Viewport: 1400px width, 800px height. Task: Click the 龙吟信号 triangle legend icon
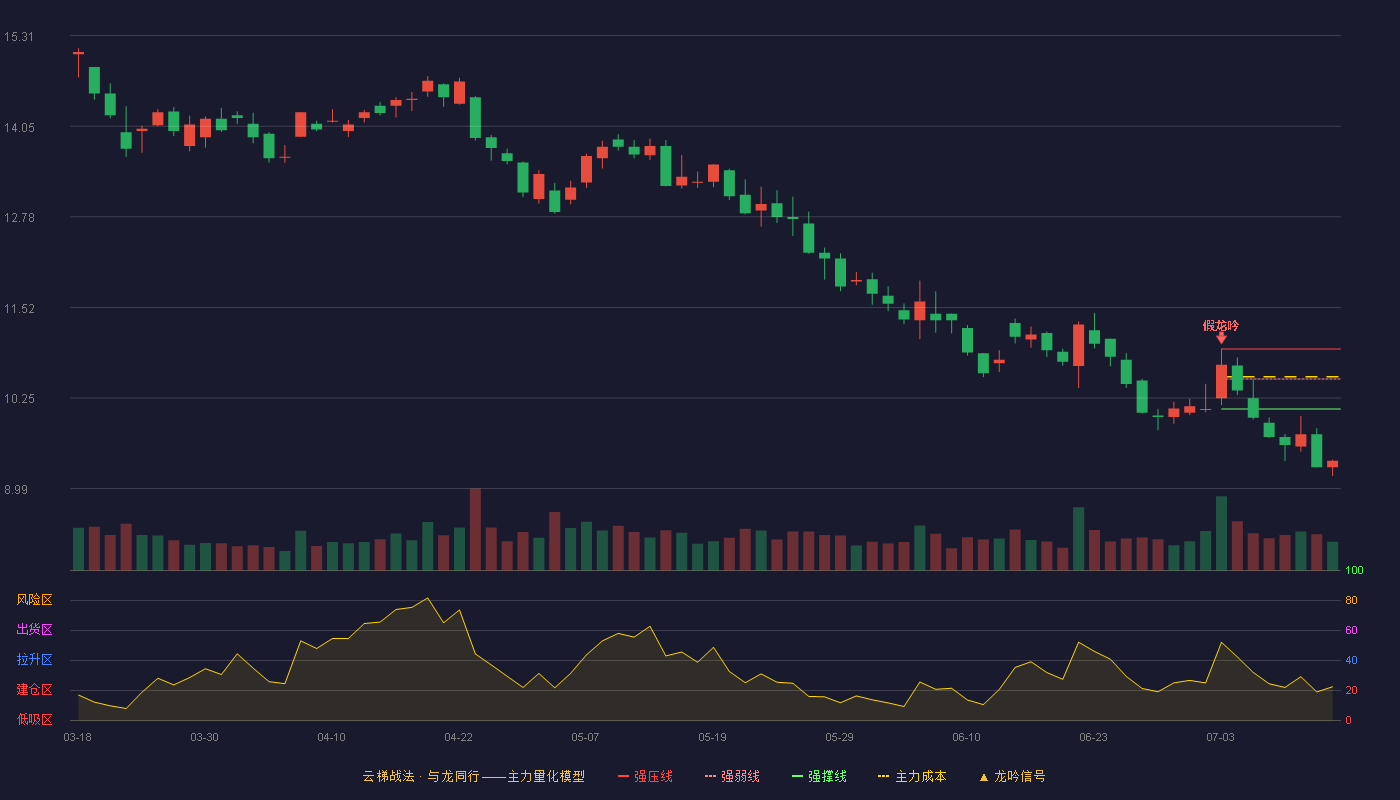[x=983, y=777]
